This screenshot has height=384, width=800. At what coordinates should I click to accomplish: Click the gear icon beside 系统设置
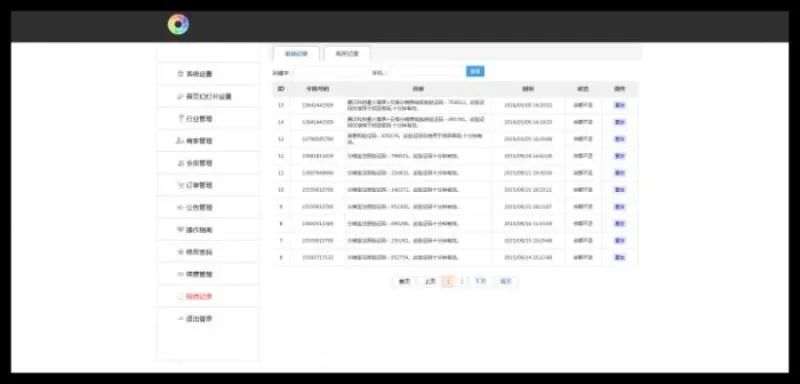pos(180,74)
